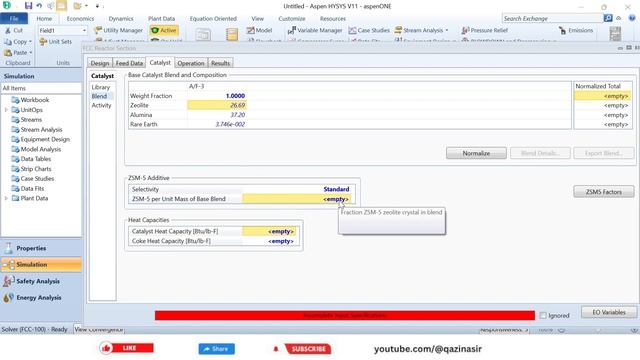Viewport: 640px width, 360px height.
Task: Switch to Economics ribbon tab
Action: click(x=80, y=18)
